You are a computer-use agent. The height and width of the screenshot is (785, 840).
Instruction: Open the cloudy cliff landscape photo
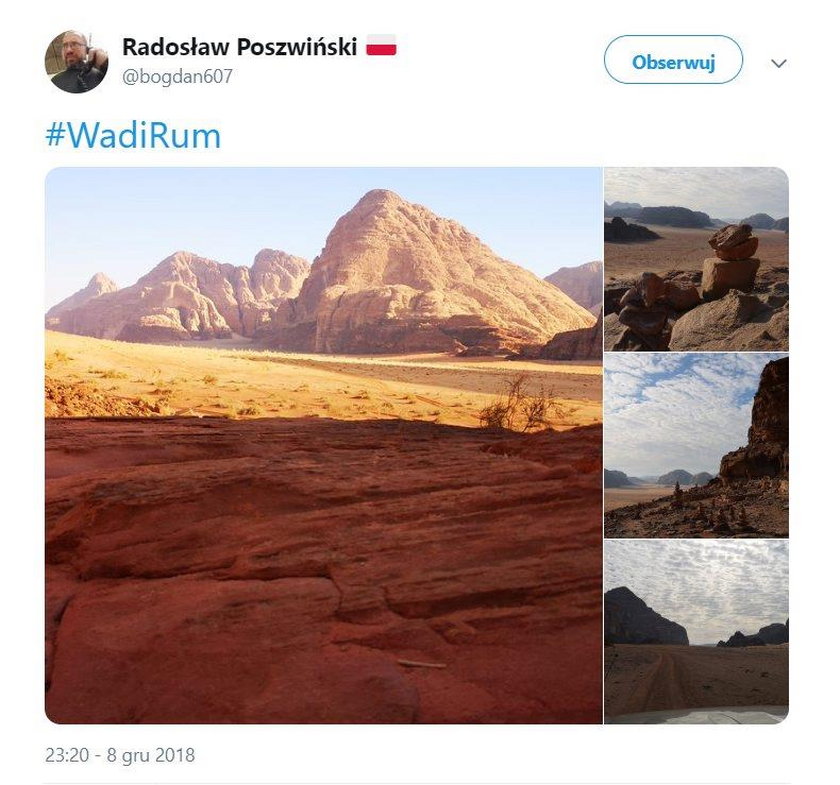(x=696, y=445)
